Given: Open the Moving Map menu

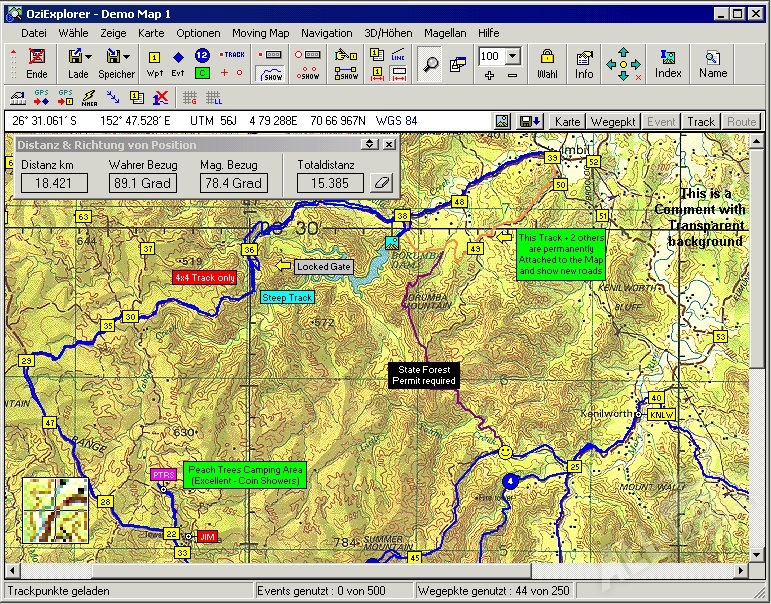Looking at the screenshot, I should click(x=260, y=32).
